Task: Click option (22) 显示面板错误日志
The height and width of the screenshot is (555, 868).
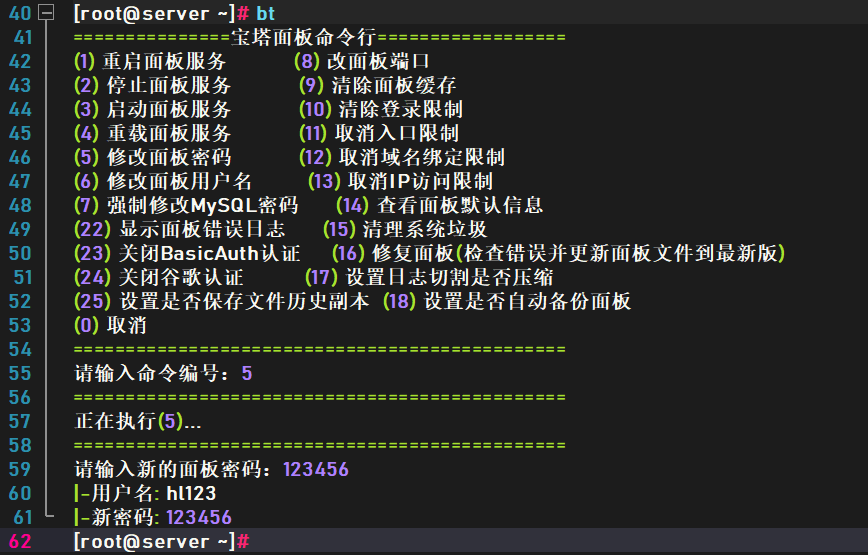Action: pos(179,229)
